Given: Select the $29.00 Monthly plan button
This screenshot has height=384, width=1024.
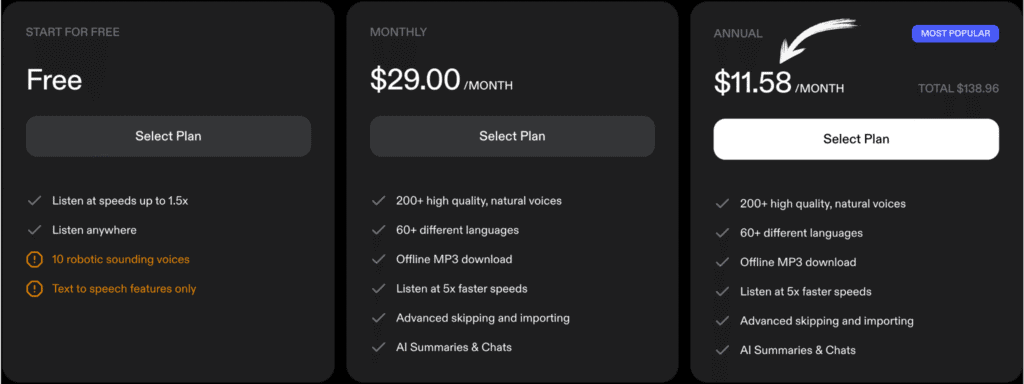Looking at the screenshot, I should pyautogui.click(x=512, y=136).
